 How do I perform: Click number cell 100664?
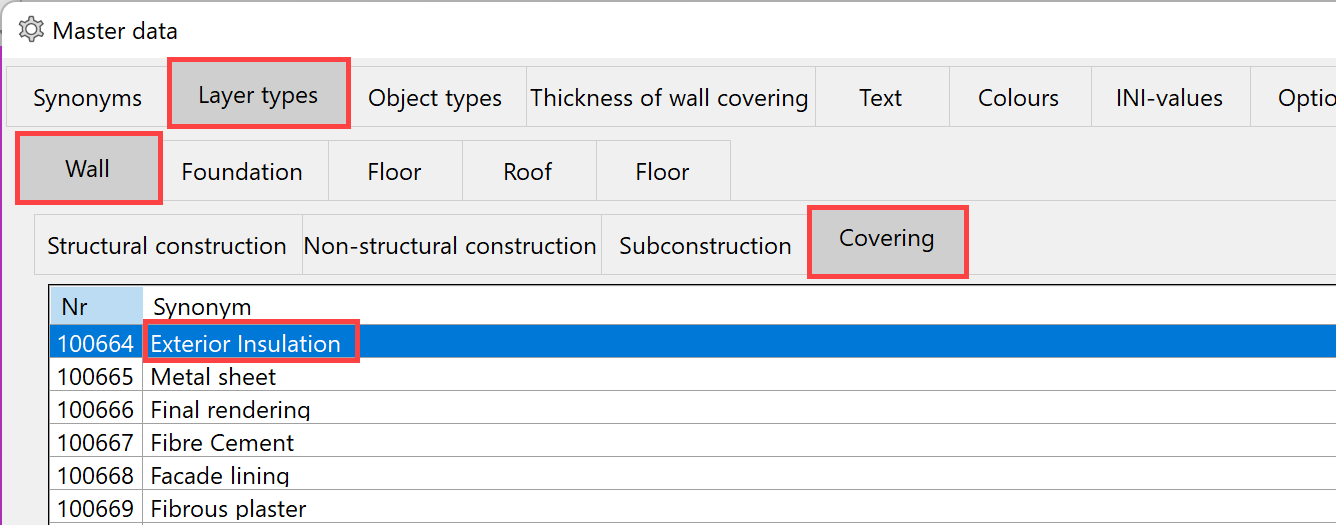point(96,343)
